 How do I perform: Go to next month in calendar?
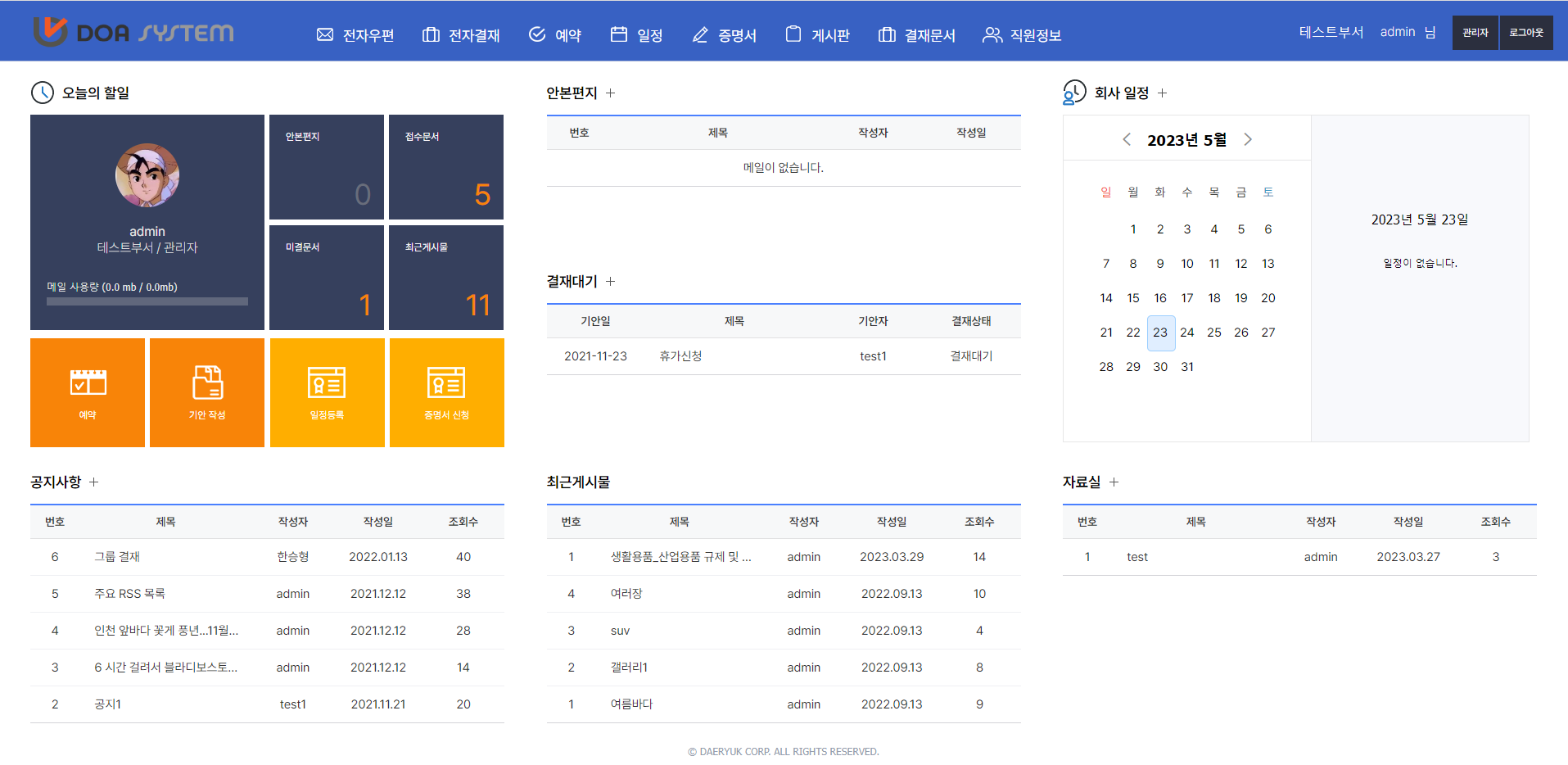pos(1248,139)
